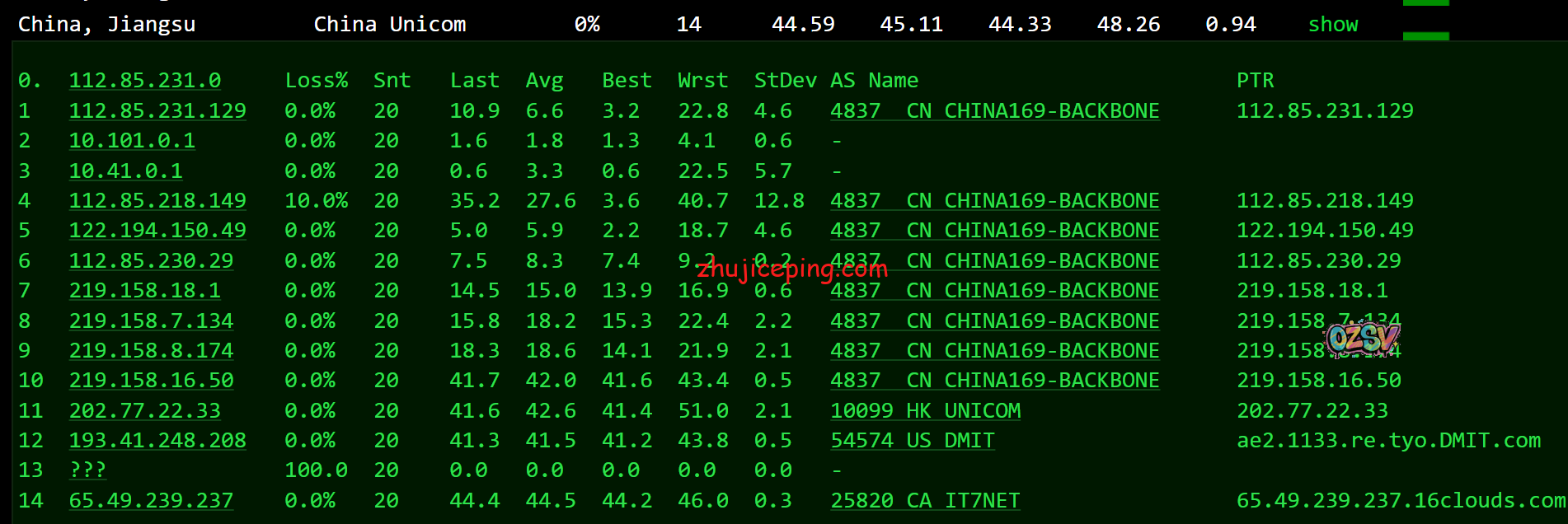Open the 10099 HK UNICOM AS link
The image size is (1568, 524).
[925, 411]
